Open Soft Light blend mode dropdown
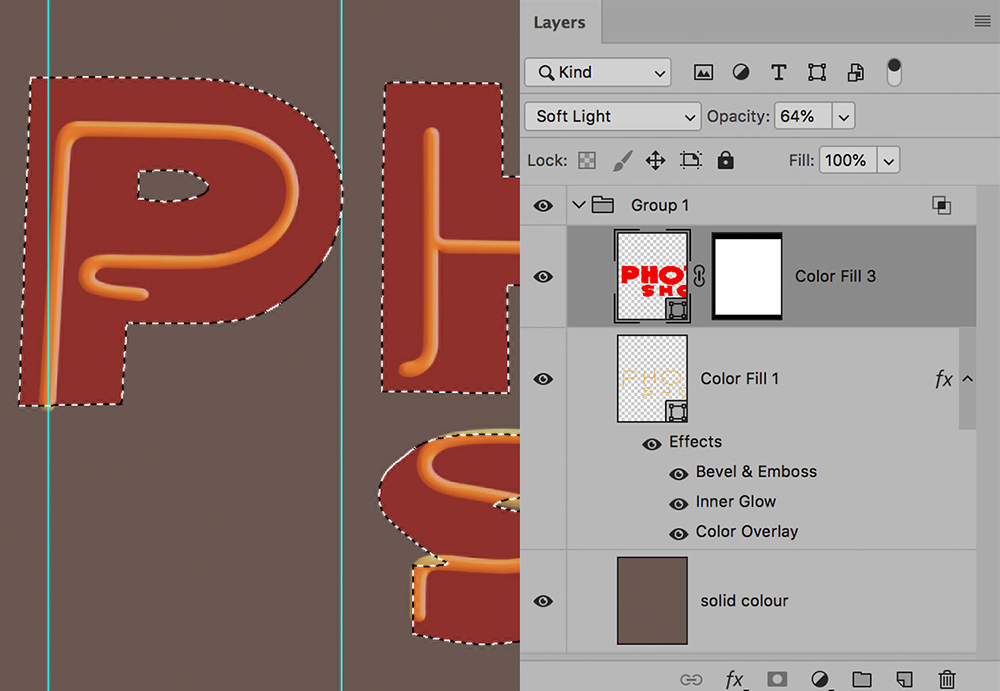Viewport: 1000px width, 691px height. click(x=613, y=117)
